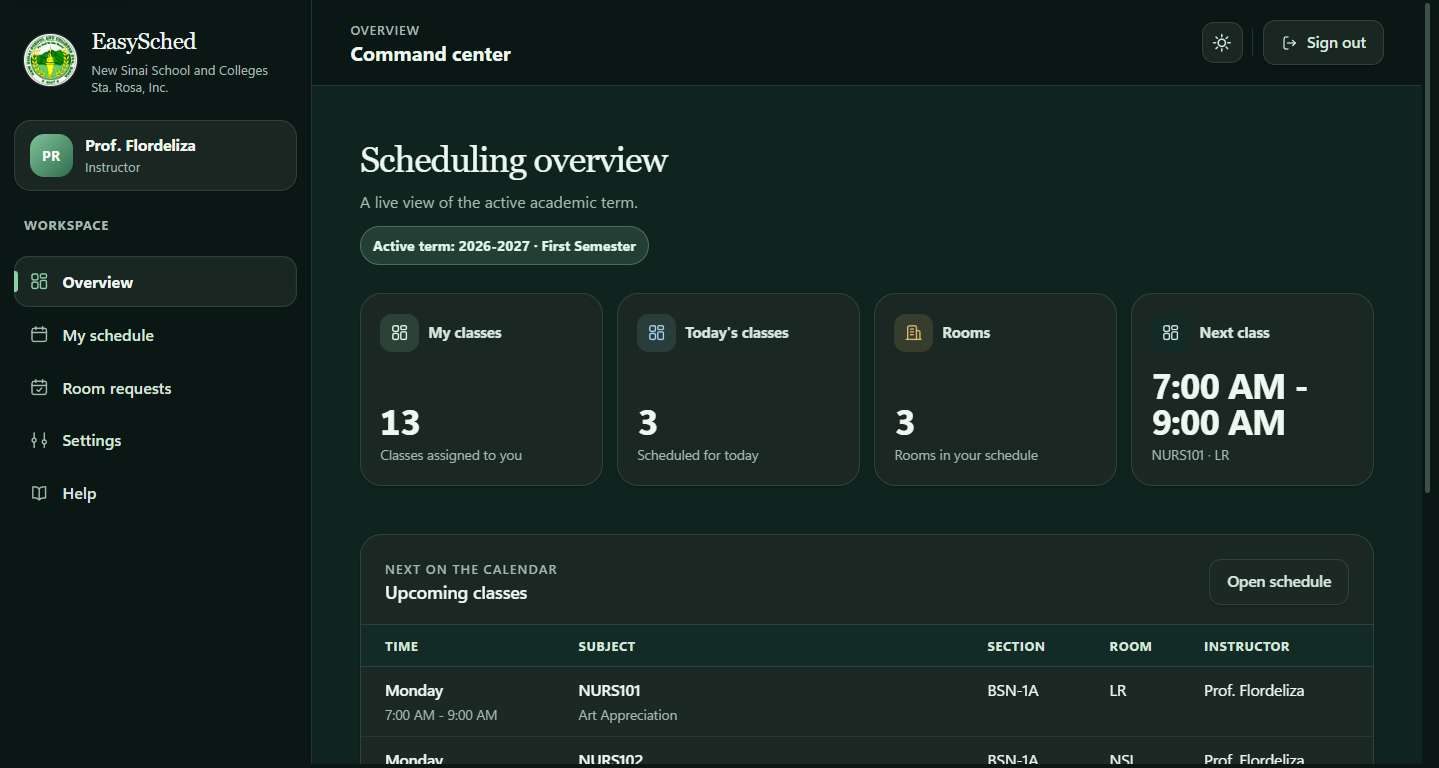Click the Rooms building icon
The width and height of the screenshot is (1439, 768).
(913, 333)
